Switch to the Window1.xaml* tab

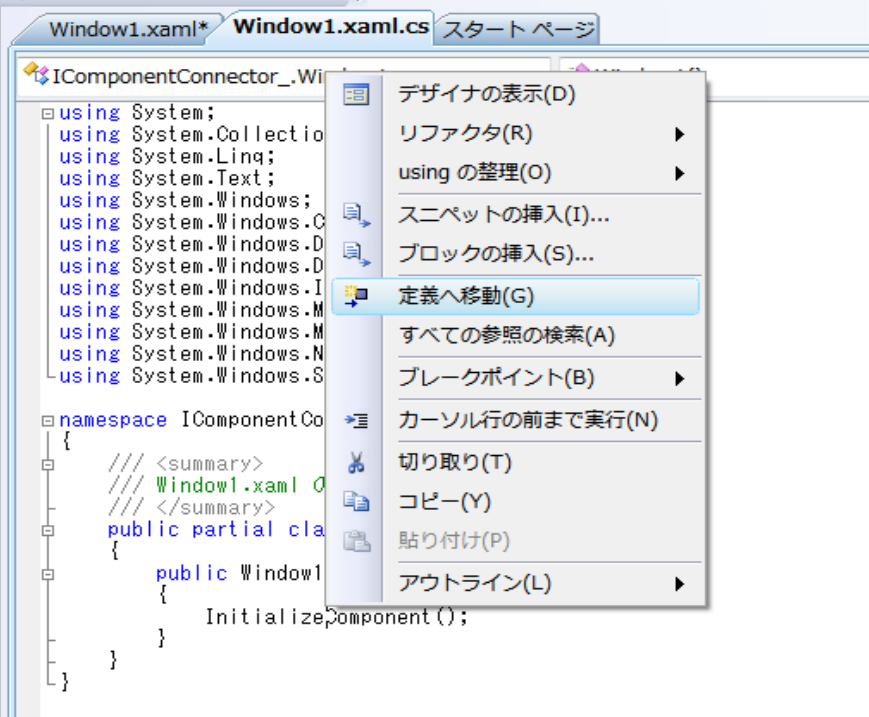coord(127,29)
